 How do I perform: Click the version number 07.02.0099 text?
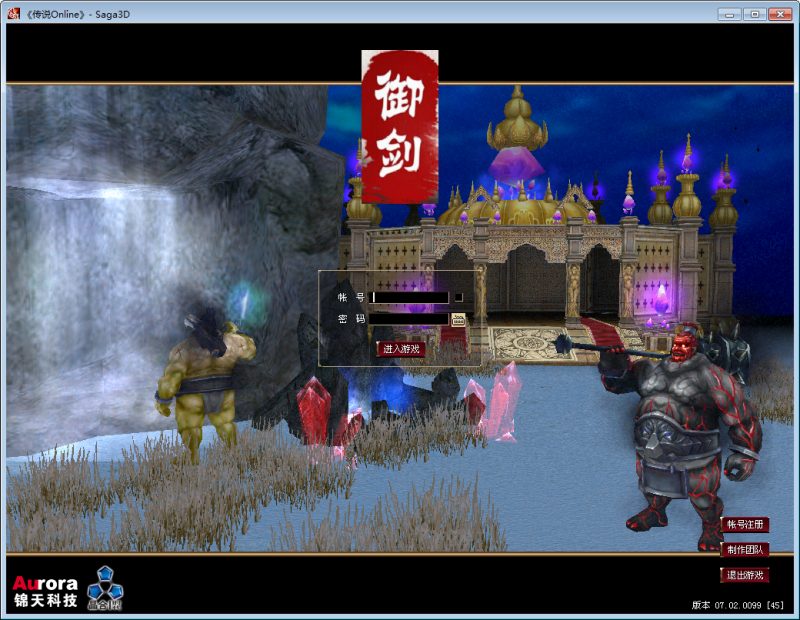(738, 605)
